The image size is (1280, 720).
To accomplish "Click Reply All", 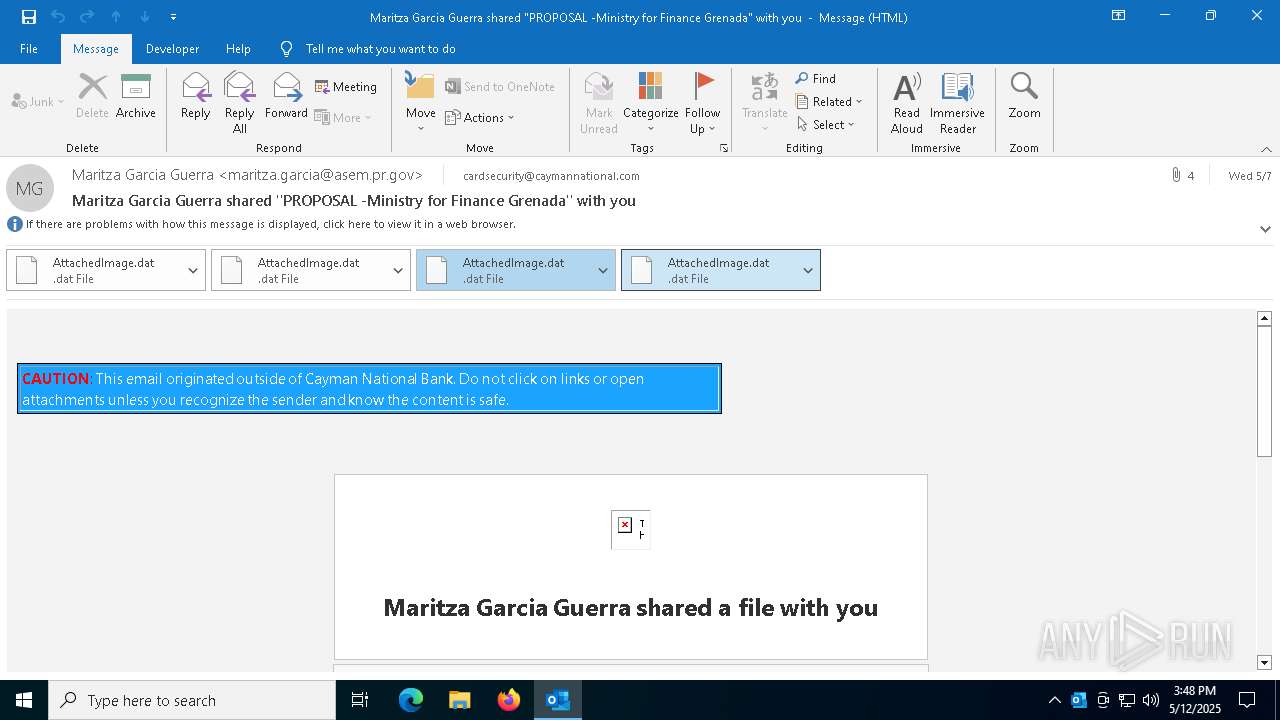I will (240, 102).
